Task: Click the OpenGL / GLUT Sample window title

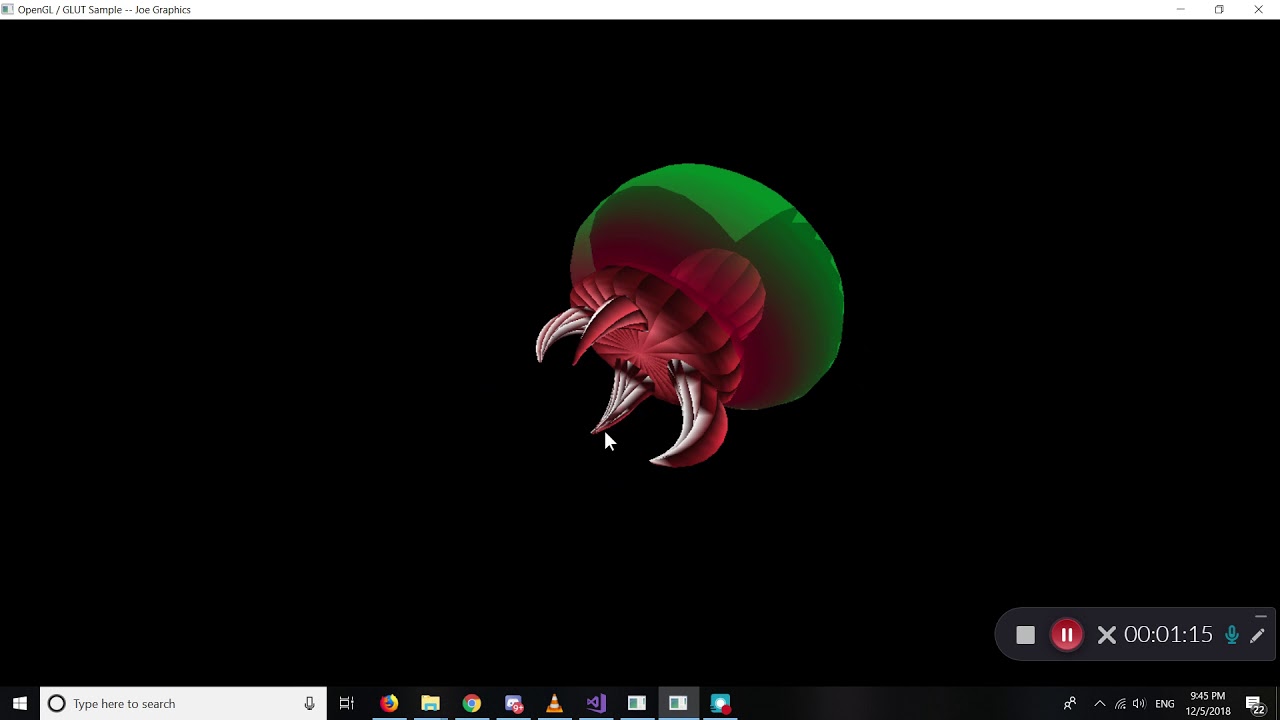Action: (104, 9)
